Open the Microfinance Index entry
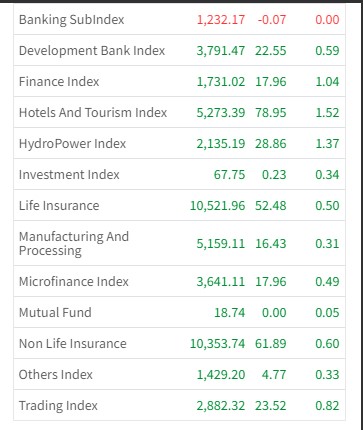The image size is (363, 430). 179,281
